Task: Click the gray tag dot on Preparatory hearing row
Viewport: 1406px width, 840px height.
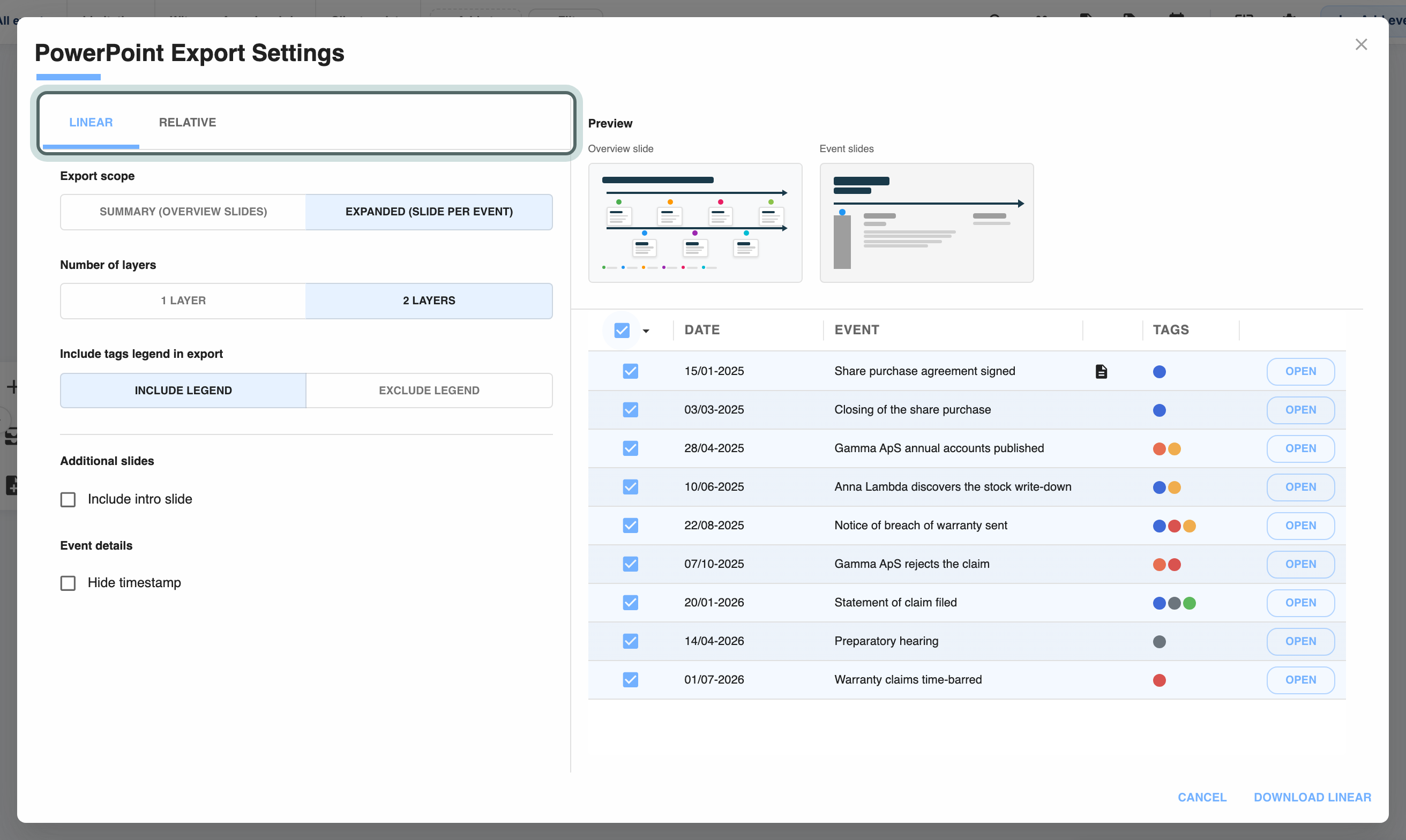Action: click(1158, 642)
